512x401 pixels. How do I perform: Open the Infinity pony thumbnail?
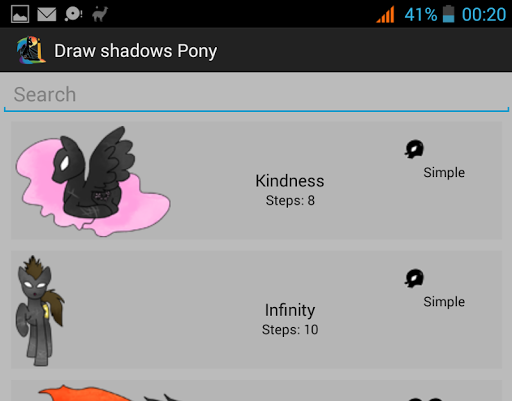(40, 311)
